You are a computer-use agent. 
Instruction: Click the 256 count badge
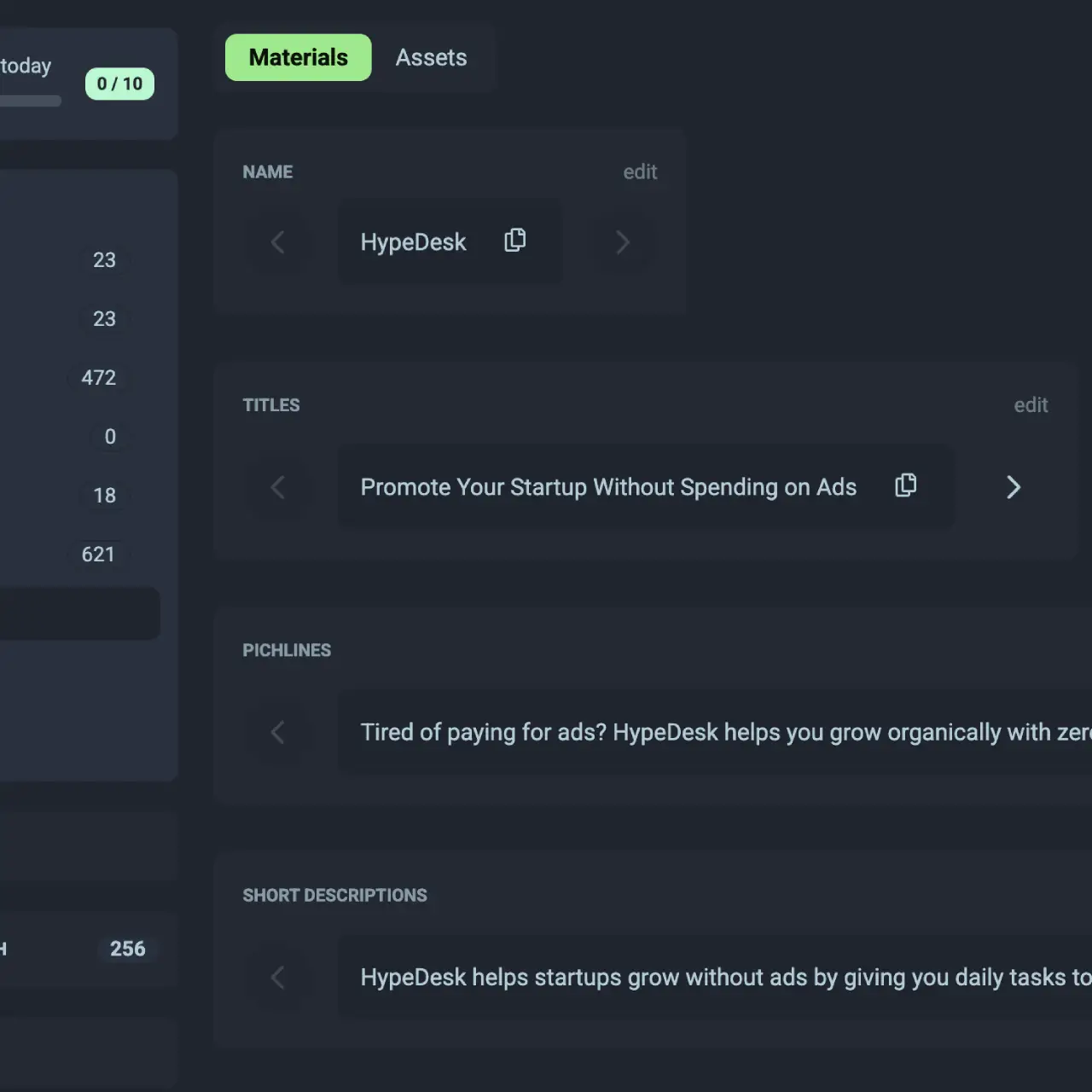pyautogui.click(x=127, y=949)
